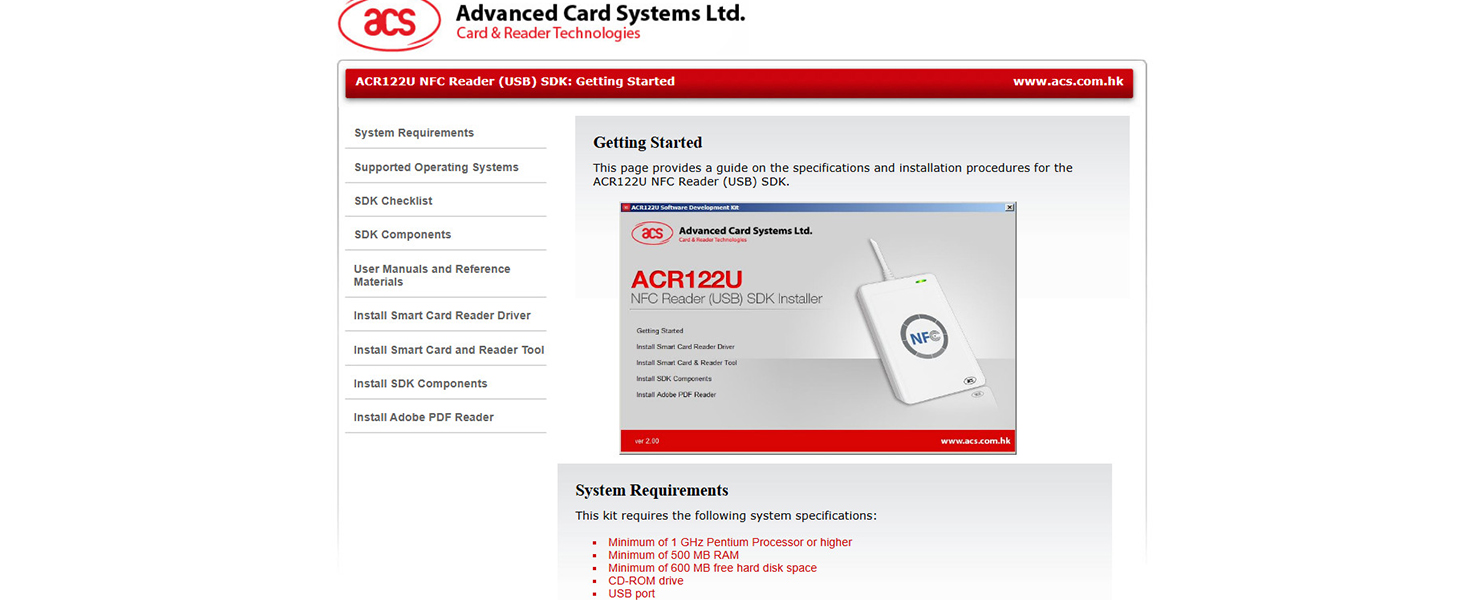Go to Supported Operating Systems section
Viewport: 1464px width, 600px height.
[436, 167]
